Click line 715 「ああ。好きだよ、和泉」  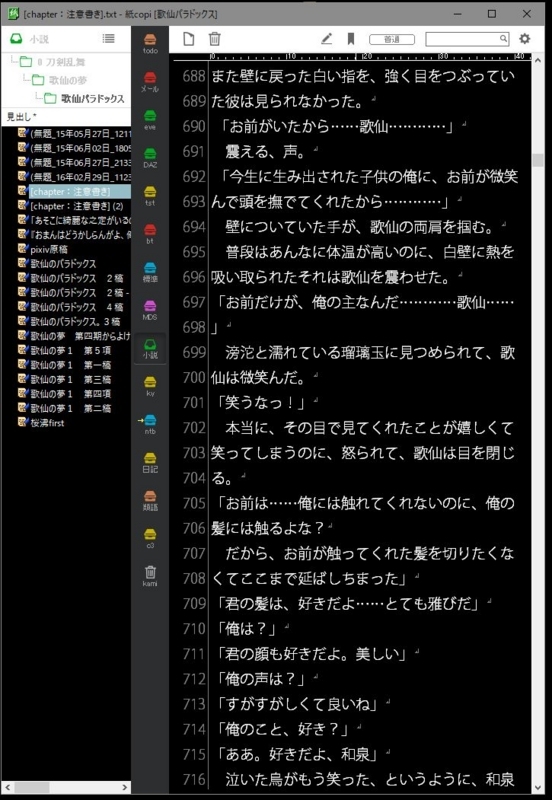coord(296,755)
